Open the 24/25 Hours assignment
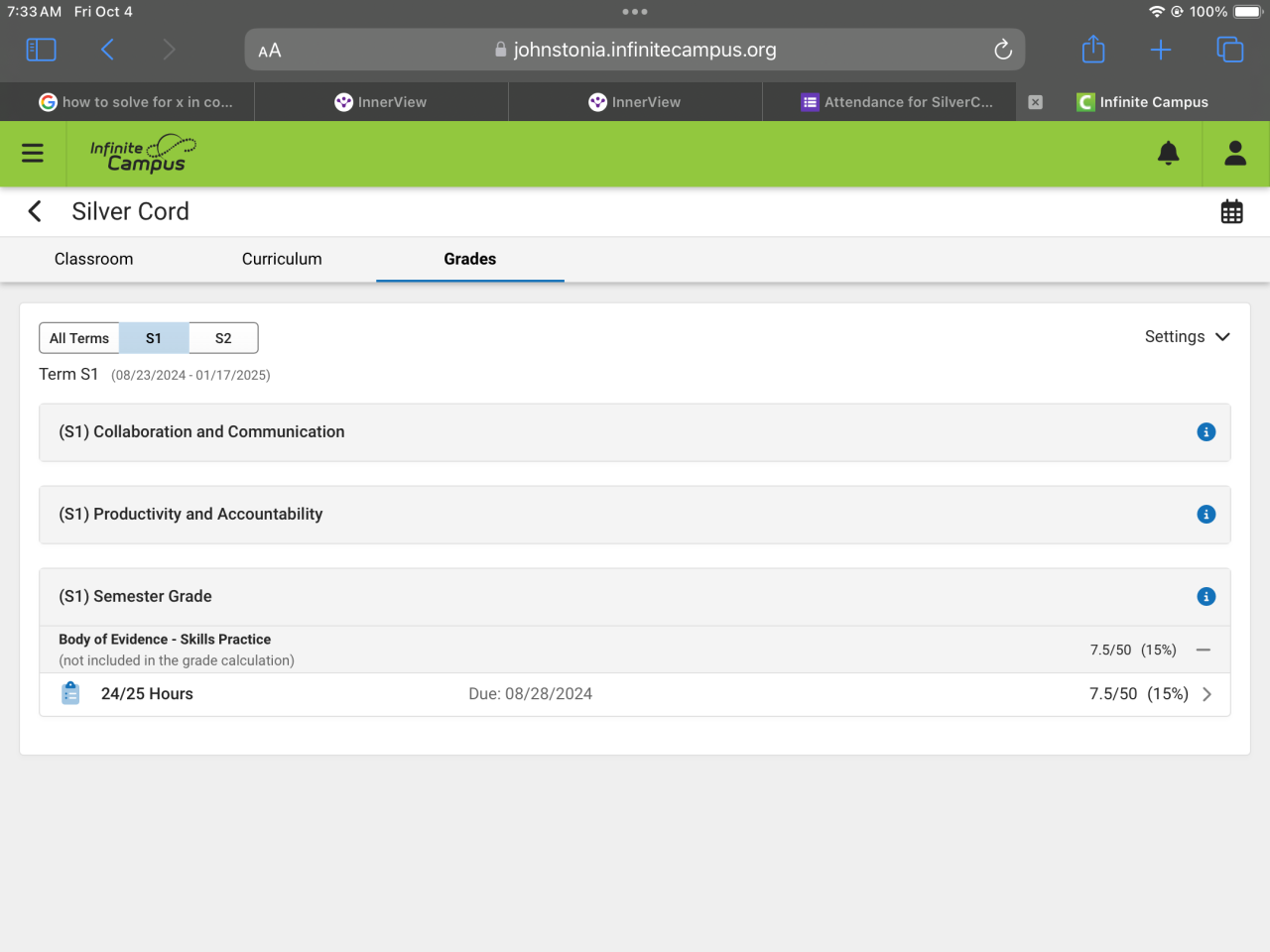The image size is (1270, 952). (635, 694)
